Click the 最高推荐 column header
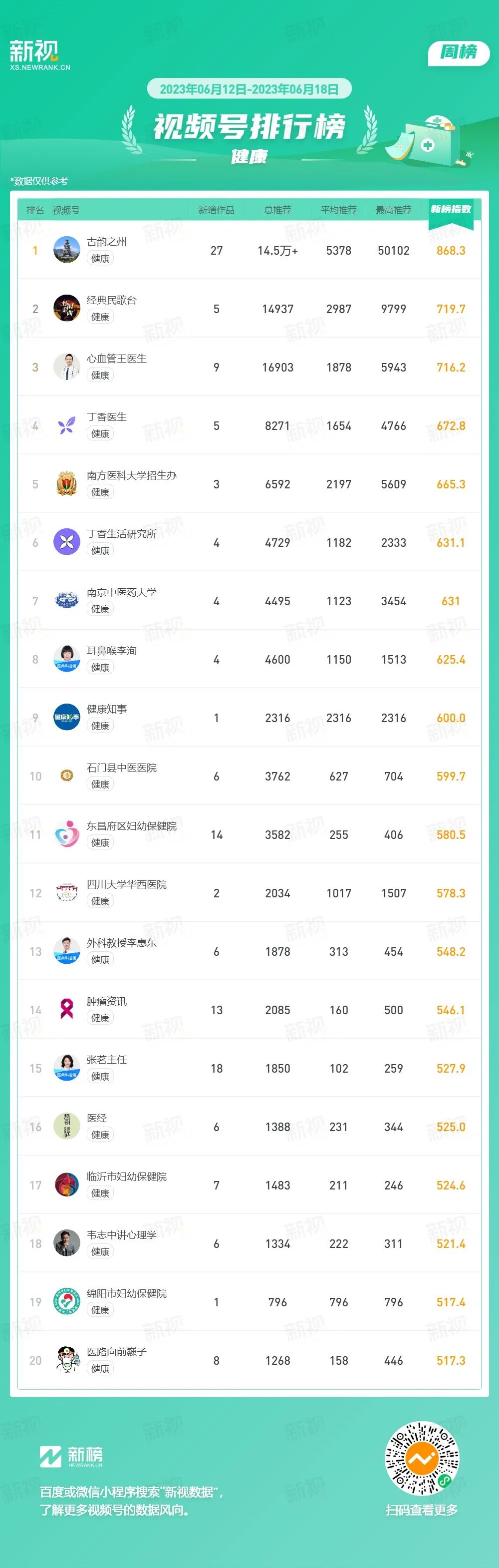 click(394, 210)
